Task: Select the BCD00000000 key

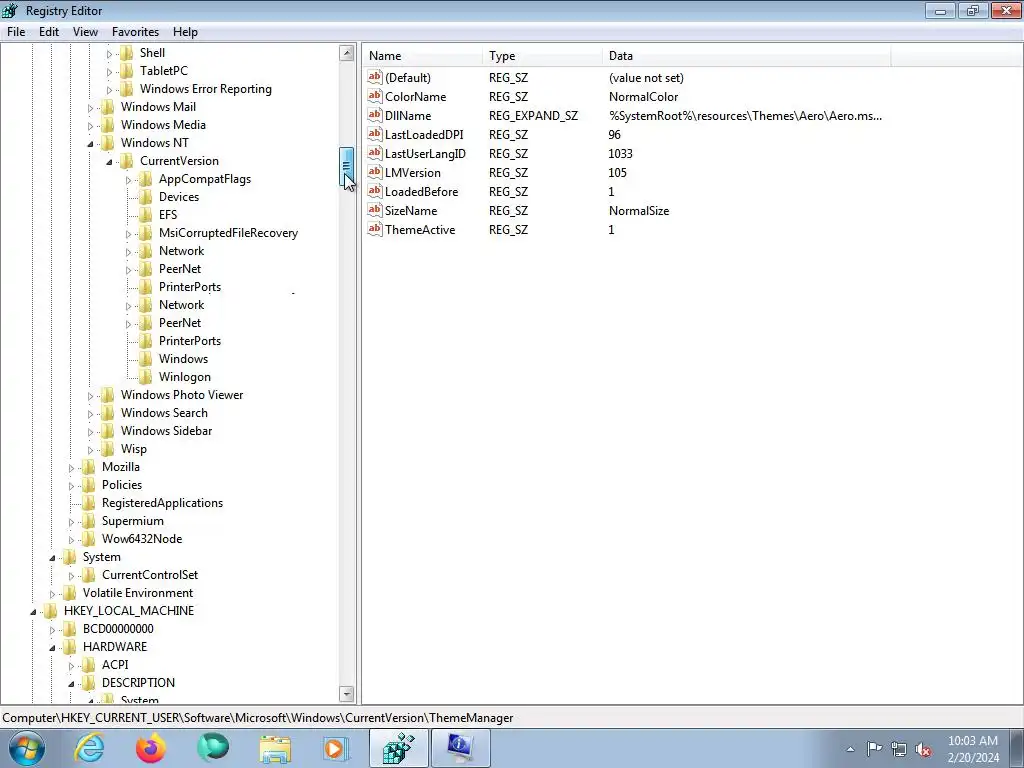Action: [118, 629]
